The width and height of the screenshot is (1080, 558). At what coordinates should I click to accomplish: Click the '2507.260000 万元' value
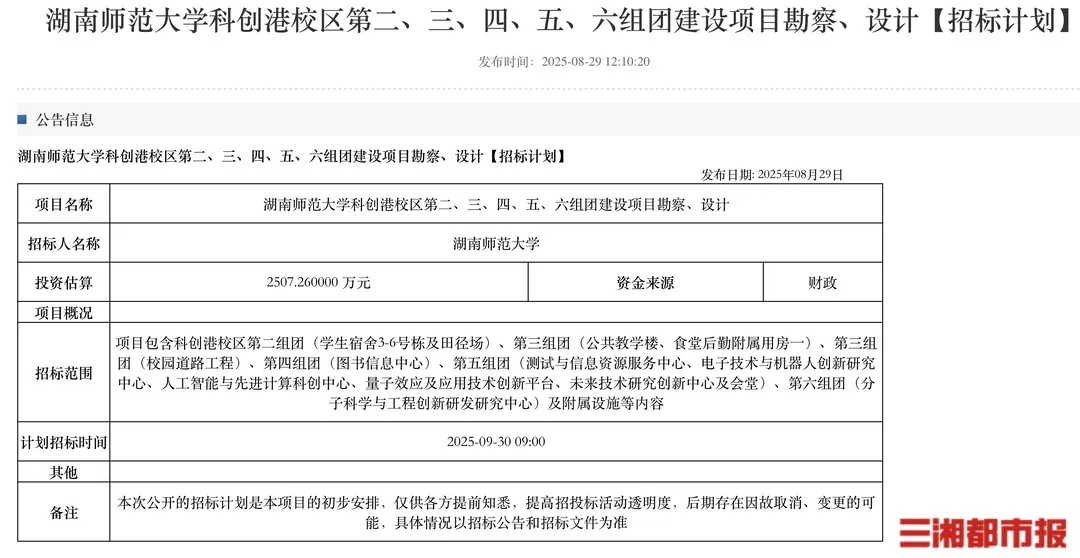click(318, 282)
